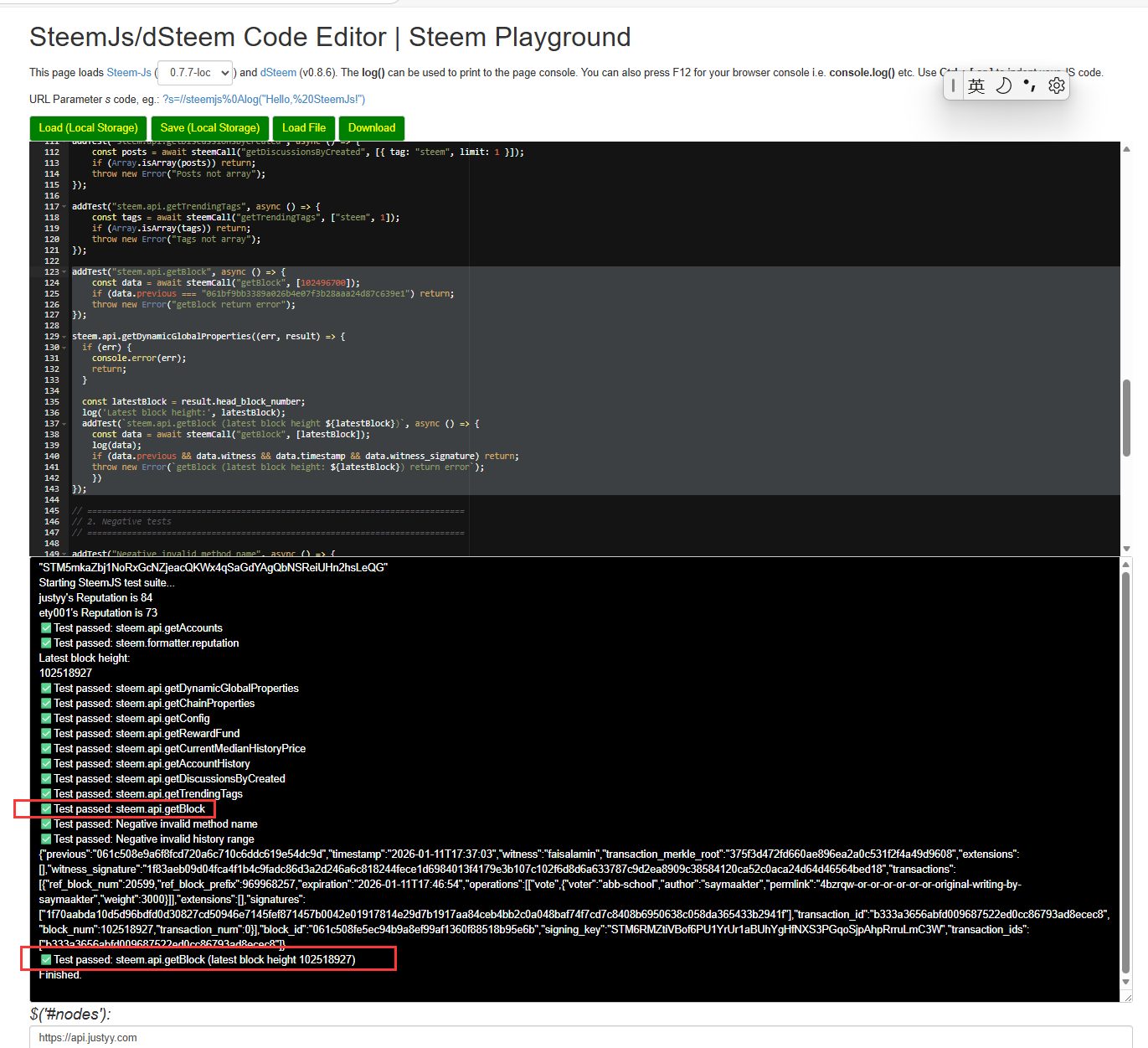Click the IME toolbar drag handle bar
The height and width of the screenshot is (1048, 1148).
pos(953,85)
